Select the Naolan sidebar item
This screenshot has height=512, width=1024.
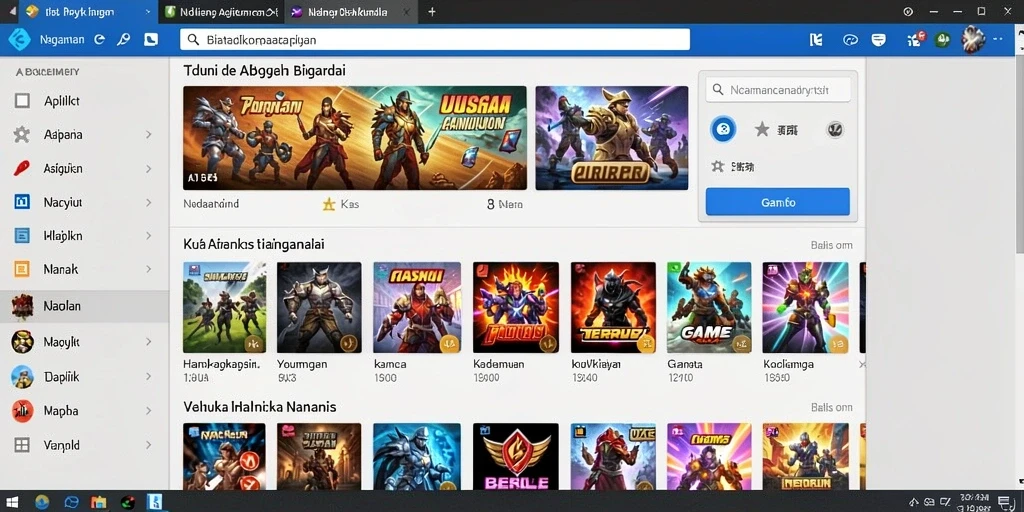click(84, 306)
